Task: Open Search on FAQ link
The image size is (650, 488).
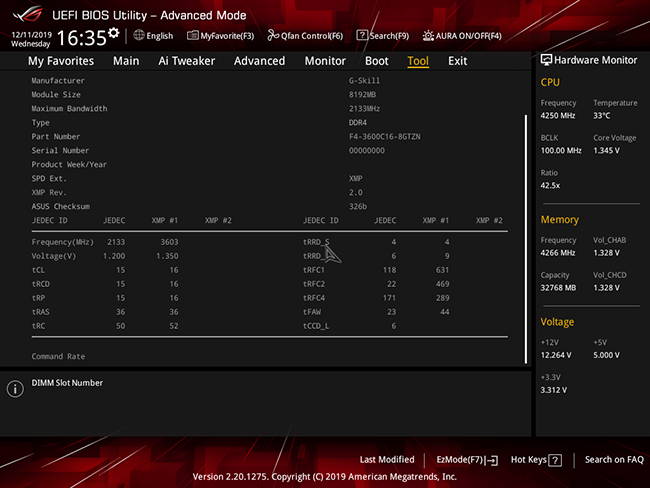Action: point(614,459)
